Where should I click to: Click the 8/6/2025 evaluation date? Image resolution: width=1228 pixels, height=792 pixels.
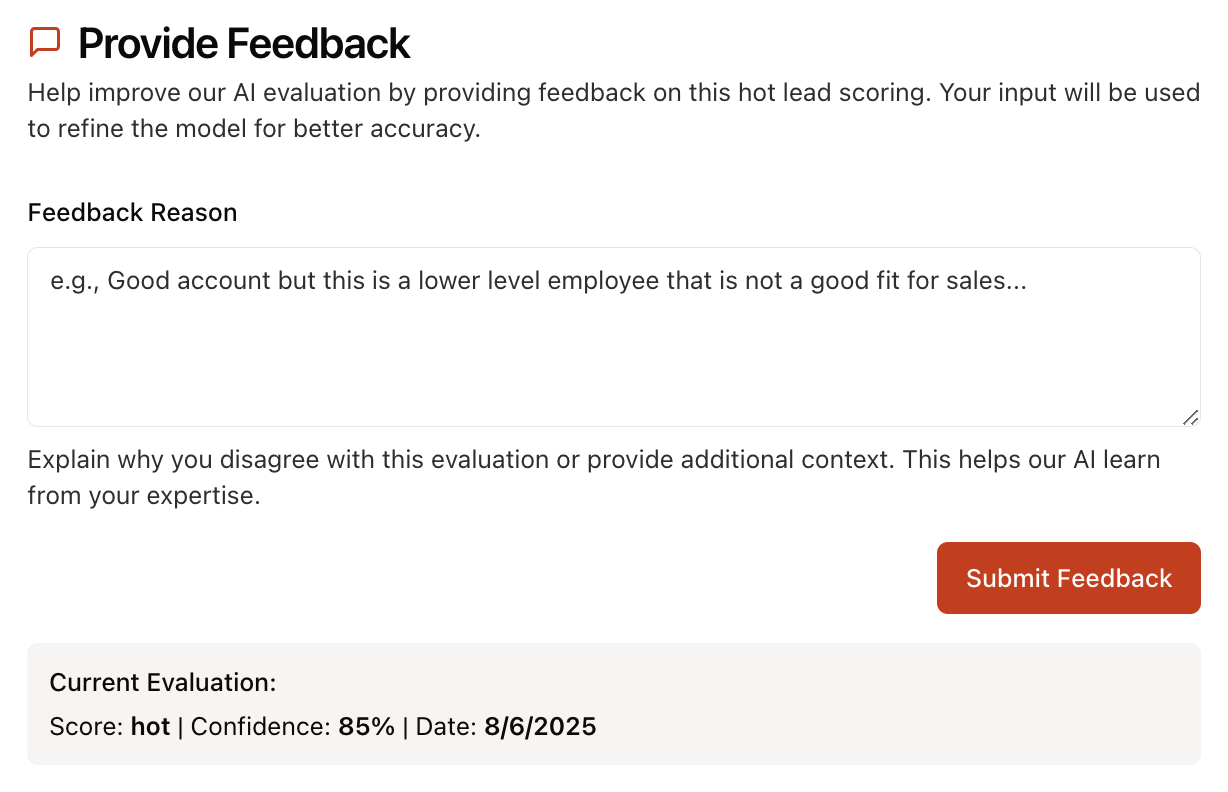coord(541,727)
